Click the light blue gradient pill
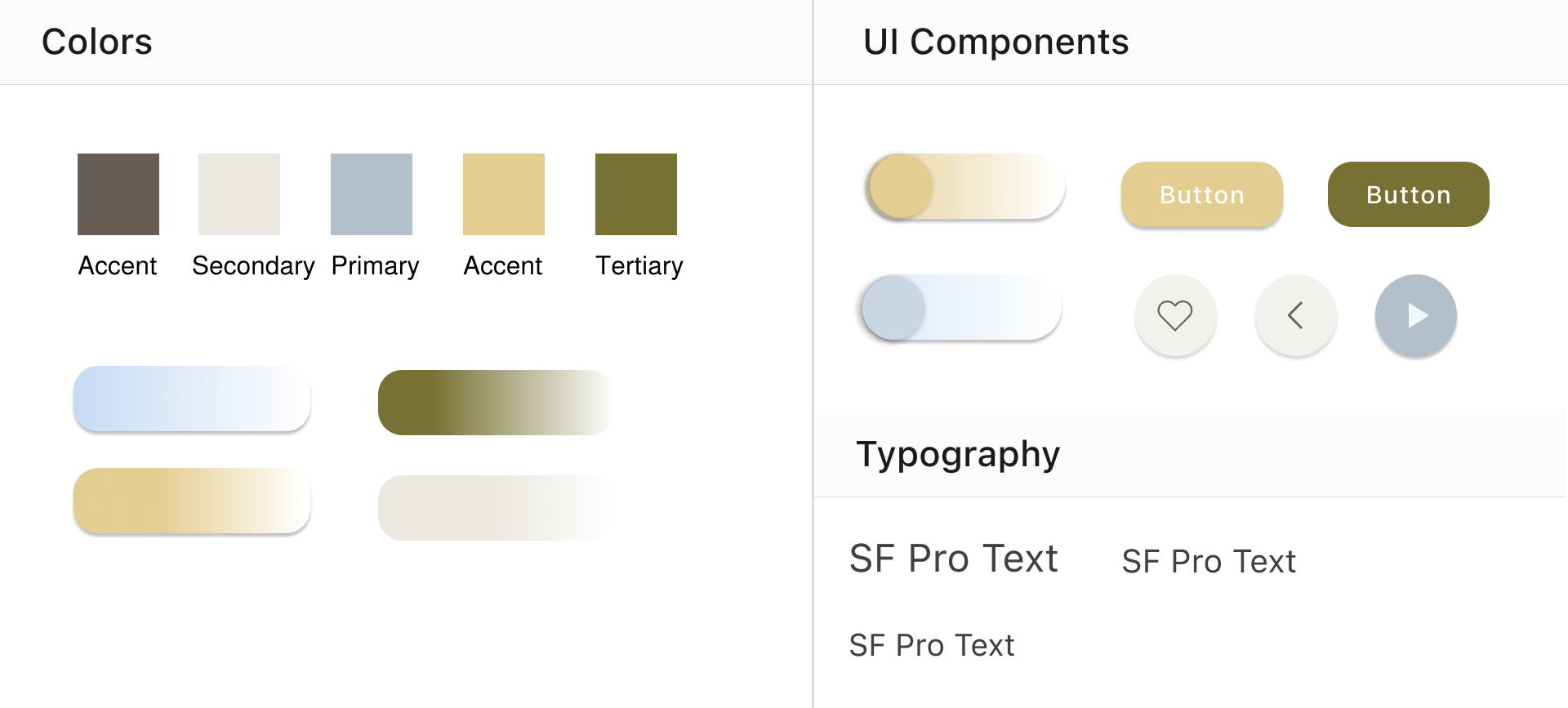 coord(192,399)
